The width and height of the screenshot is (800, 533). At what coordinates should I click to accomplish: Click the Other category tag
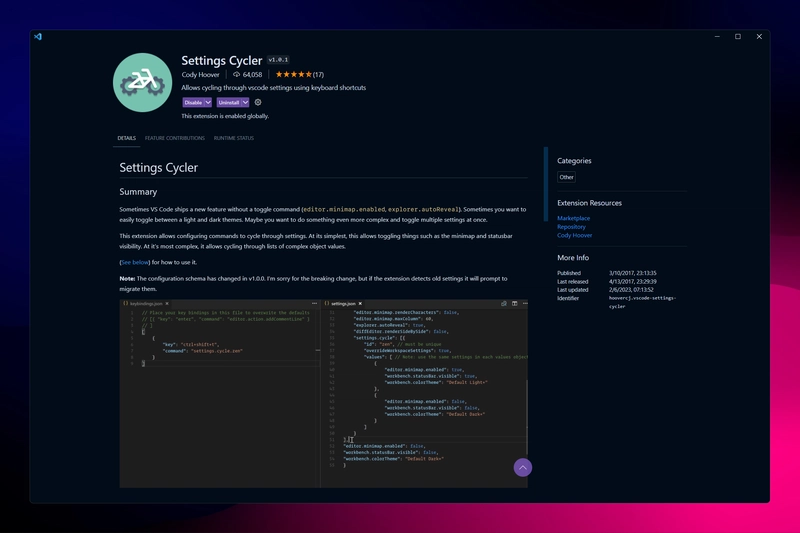(566, 177)
